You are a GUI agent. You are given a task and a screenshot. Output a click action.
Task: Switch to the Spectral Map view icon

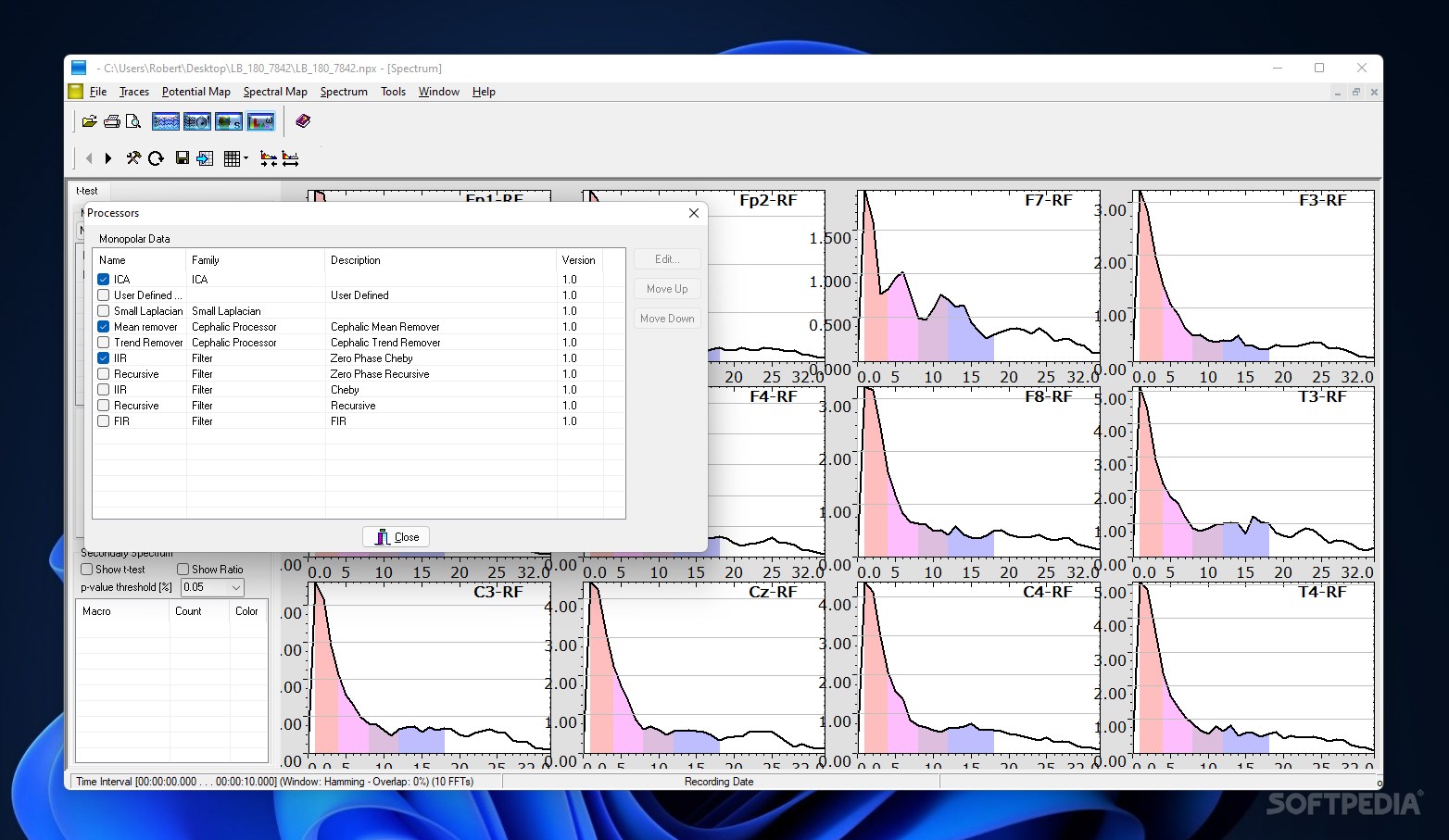point(229,121)
